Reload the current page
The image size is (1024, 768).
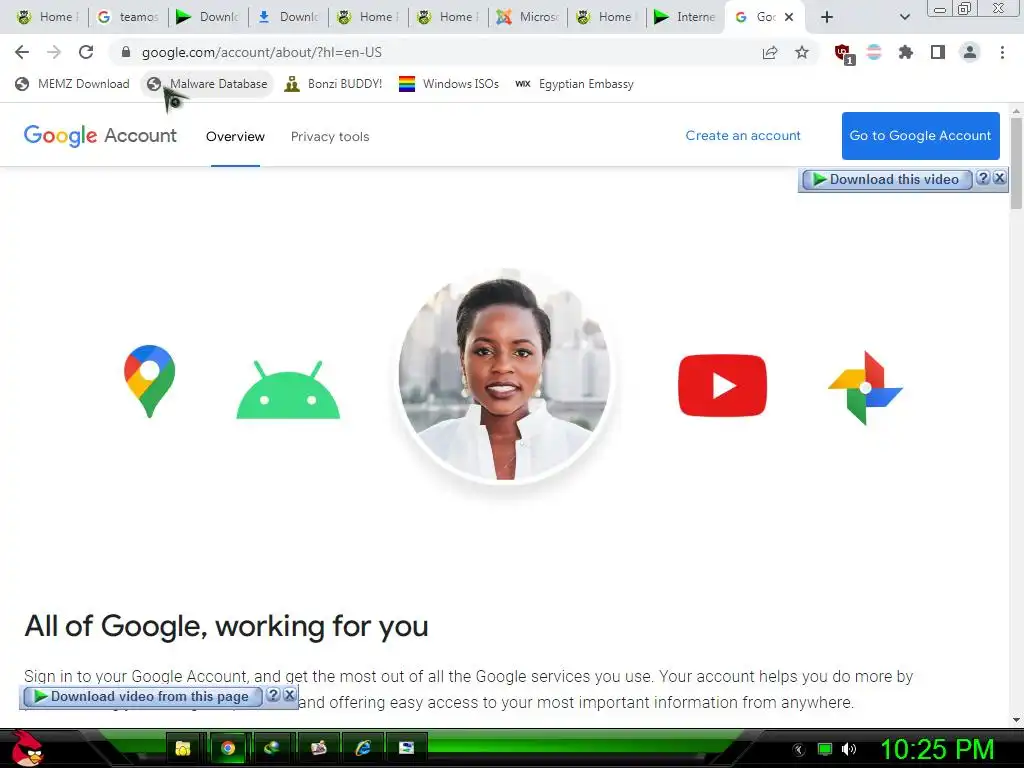click(86, 52)
